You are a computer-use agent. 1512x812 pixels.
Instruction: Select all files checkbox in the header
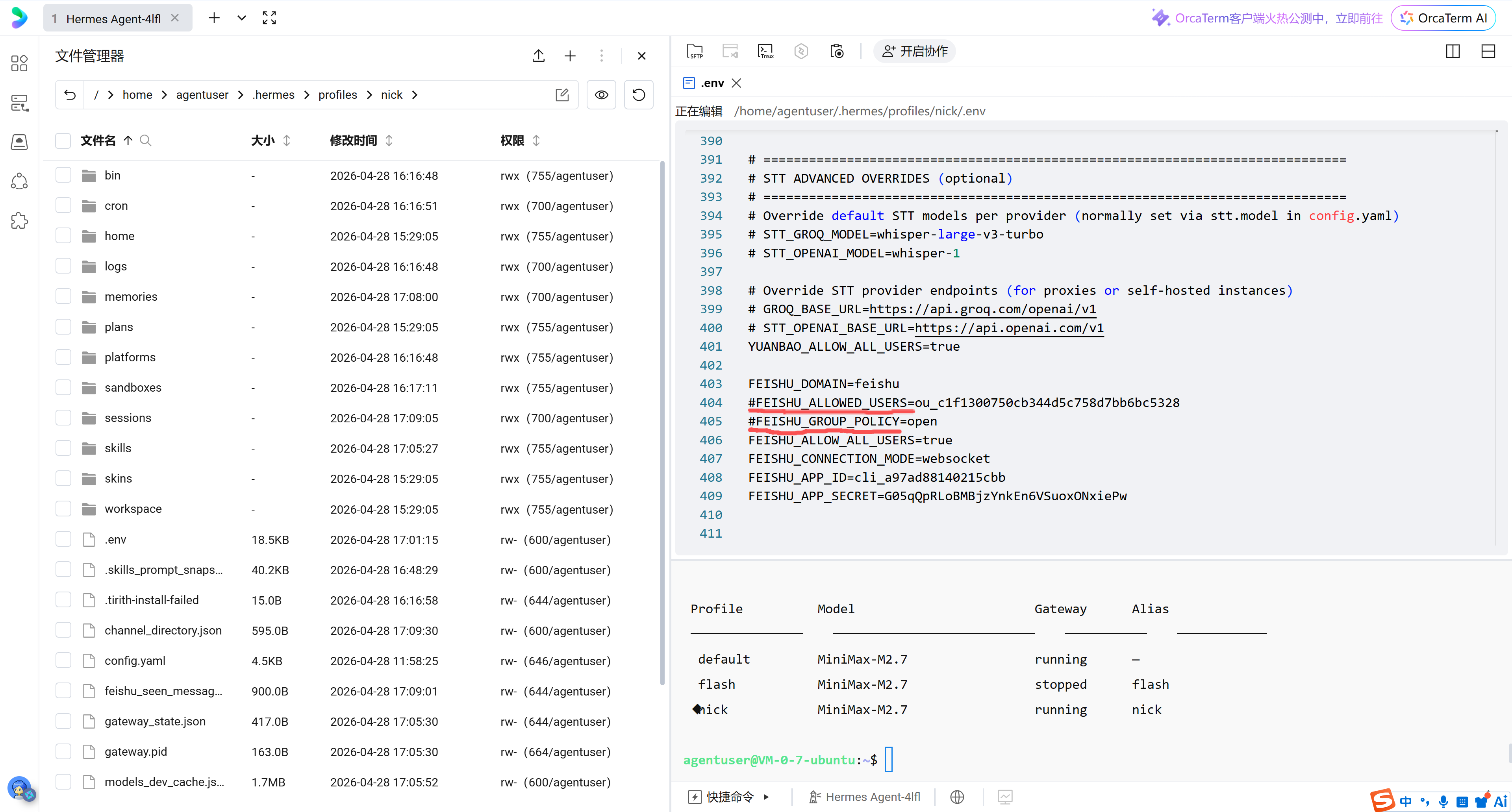pyautogui.click(x=63, y=140)
